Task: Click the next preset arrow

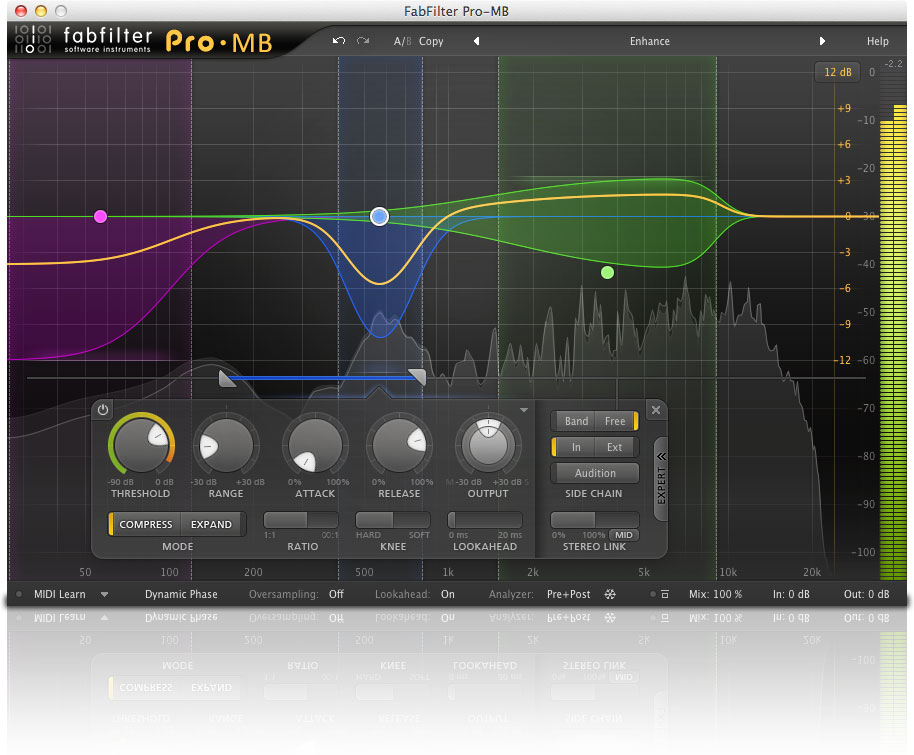Action: tap(822, 41)
